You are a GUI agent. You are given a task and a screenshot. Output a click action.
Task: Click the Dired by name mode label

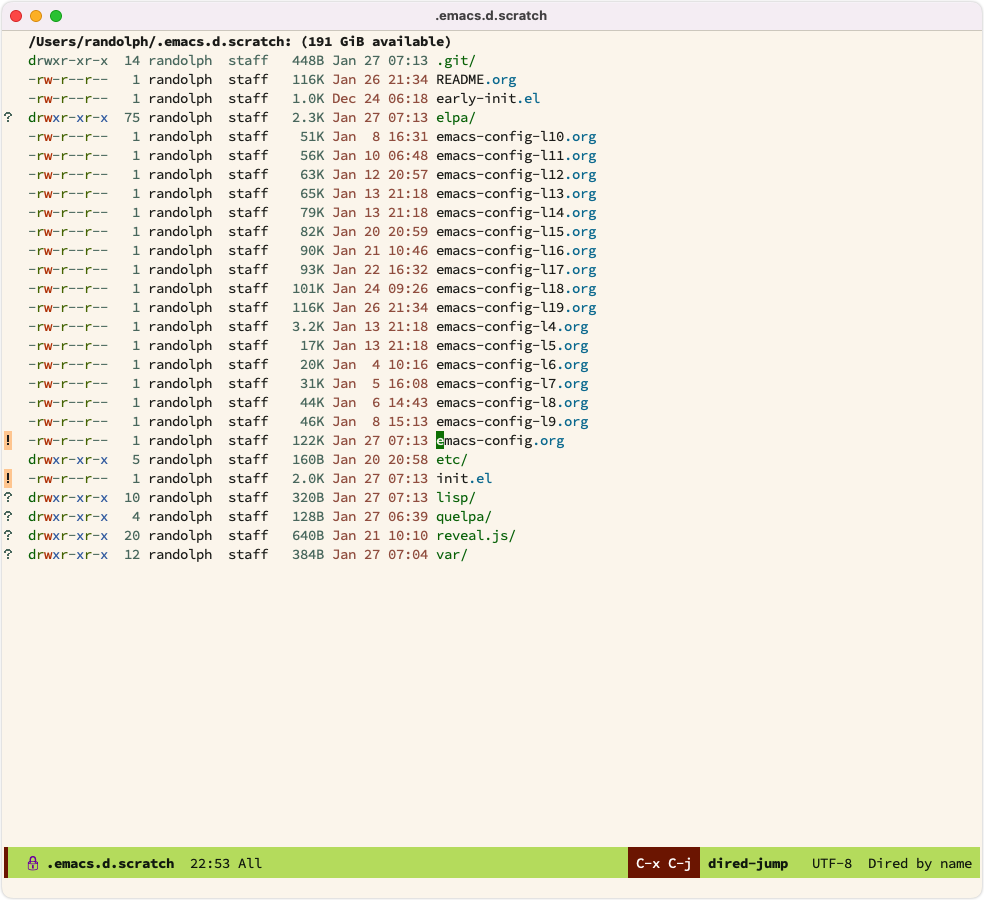(920, 864)
